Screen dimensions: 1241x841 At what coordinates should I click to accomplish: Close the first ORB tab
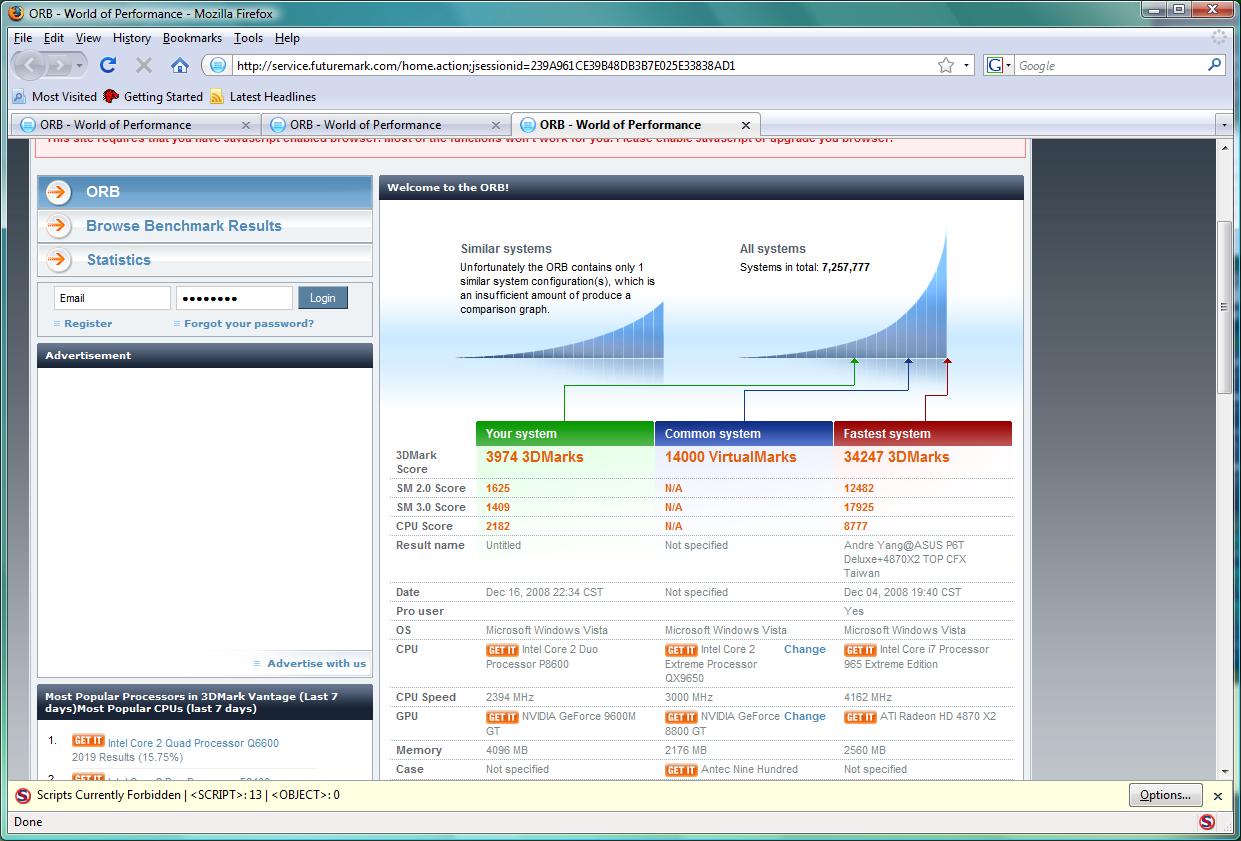click(x=246, y=125)
